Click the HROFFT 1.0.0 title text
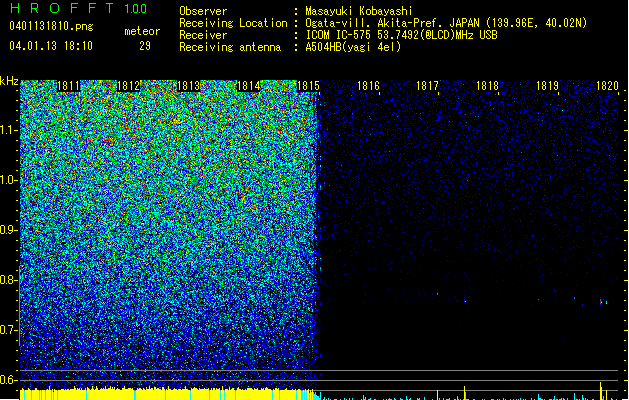 (78, 8)
